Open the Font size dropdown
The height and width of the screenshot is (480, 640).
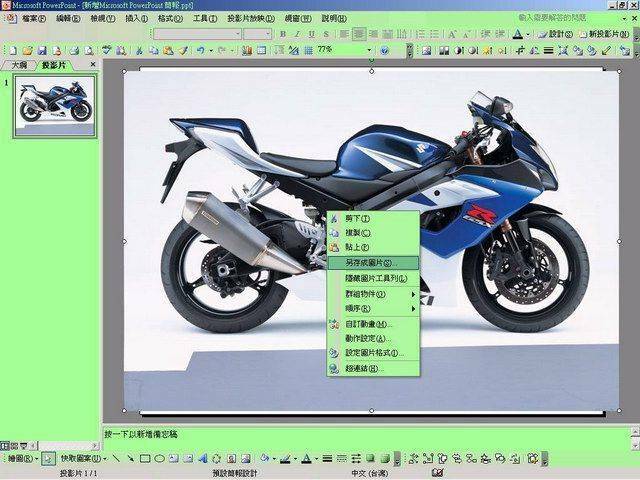coord(268,34)
